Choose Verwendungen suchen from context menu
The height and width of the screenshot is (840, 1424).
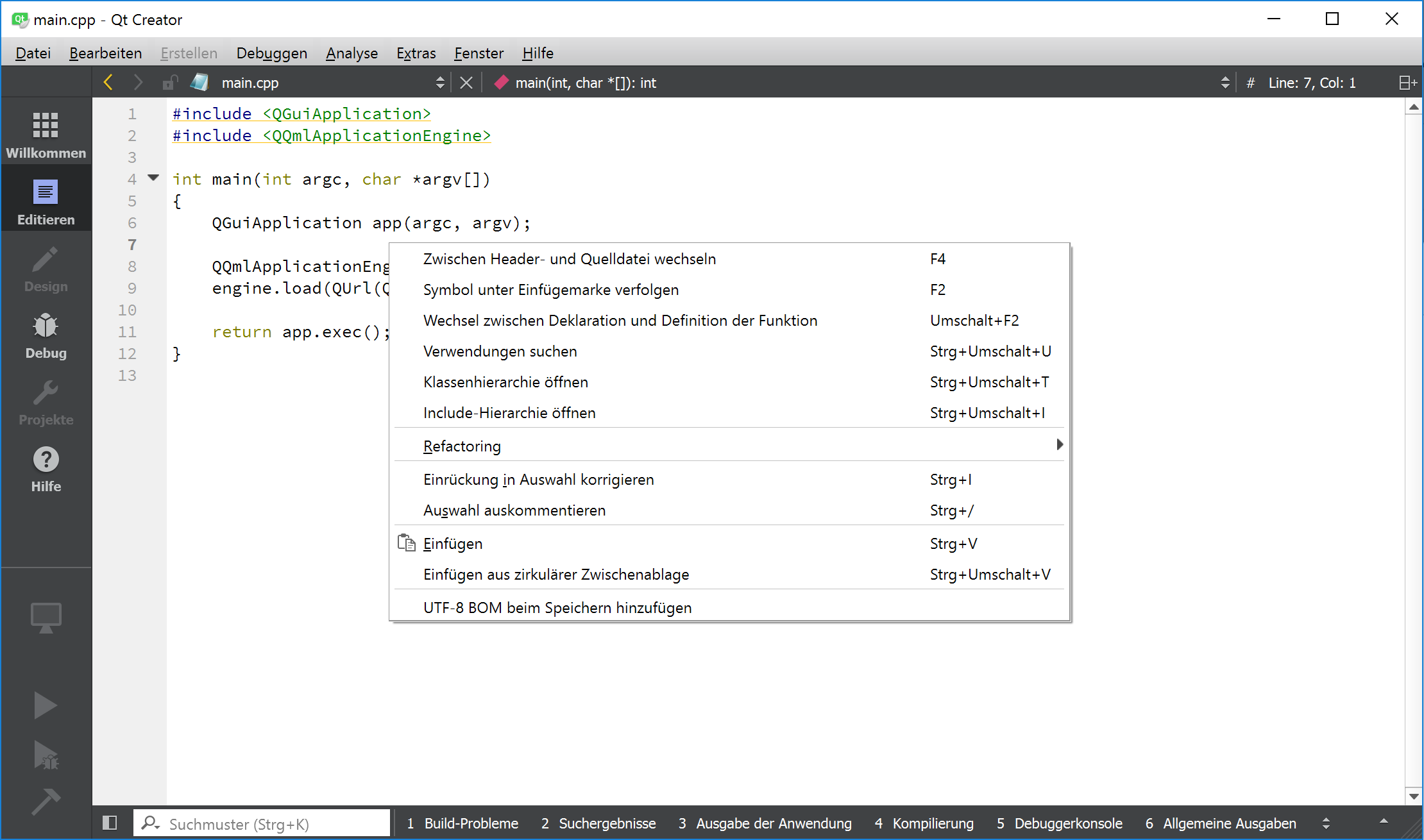pos(500,351)
